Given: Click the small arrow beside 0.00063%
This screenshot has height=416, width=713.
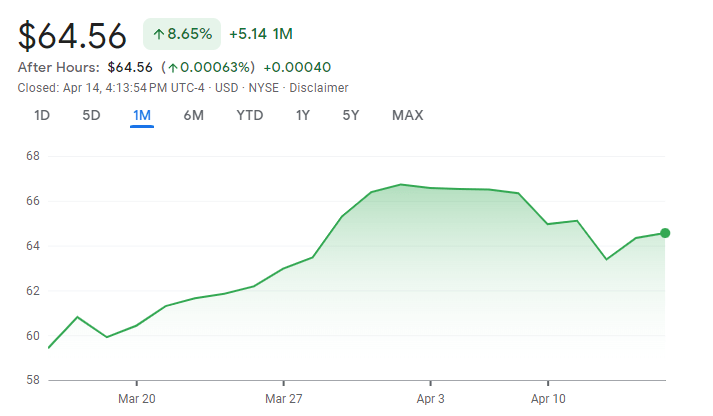Looking at the screenshot, I should pyautogui.click(x=173, y=67).
